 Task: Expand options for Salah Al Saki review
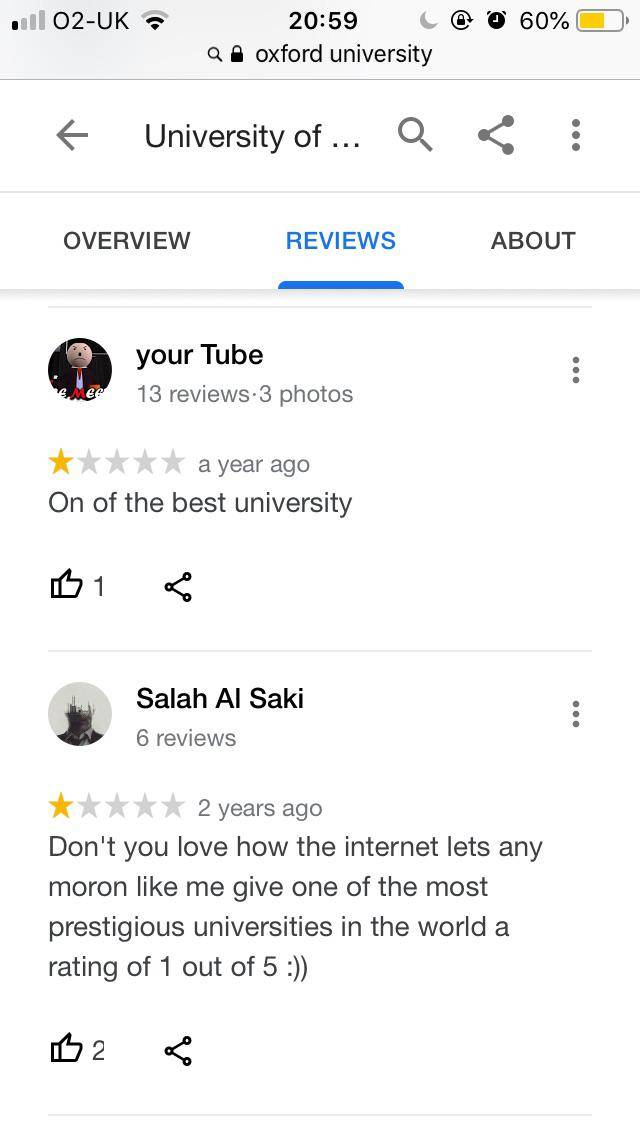[x=575, y=714]
